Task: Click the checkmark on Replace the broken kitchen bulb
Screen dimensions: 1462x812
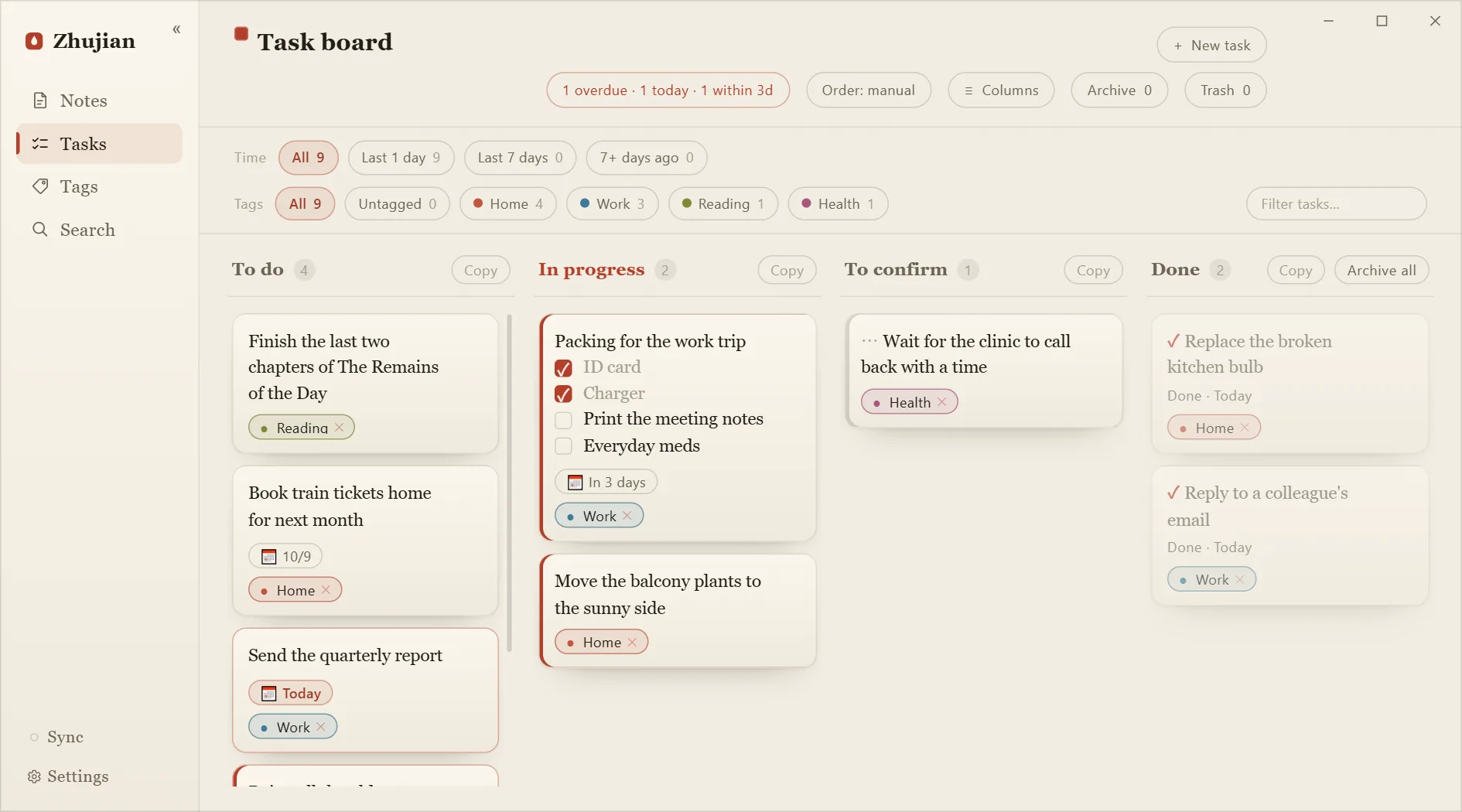Action: (1173, 341)
